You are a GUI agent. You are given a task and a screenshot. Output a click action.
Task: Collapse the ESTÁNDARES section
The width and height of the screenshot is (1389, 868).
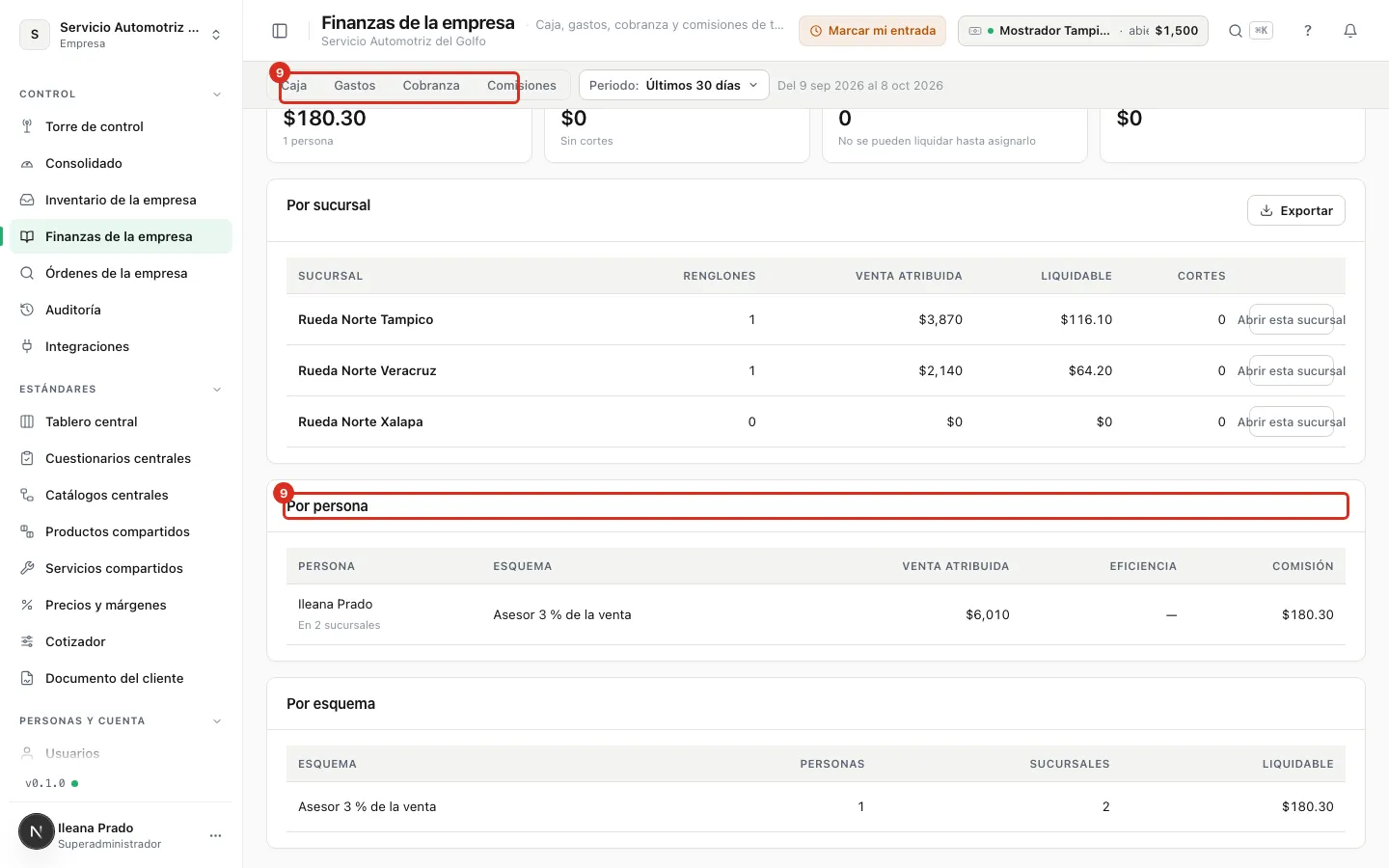217,390
